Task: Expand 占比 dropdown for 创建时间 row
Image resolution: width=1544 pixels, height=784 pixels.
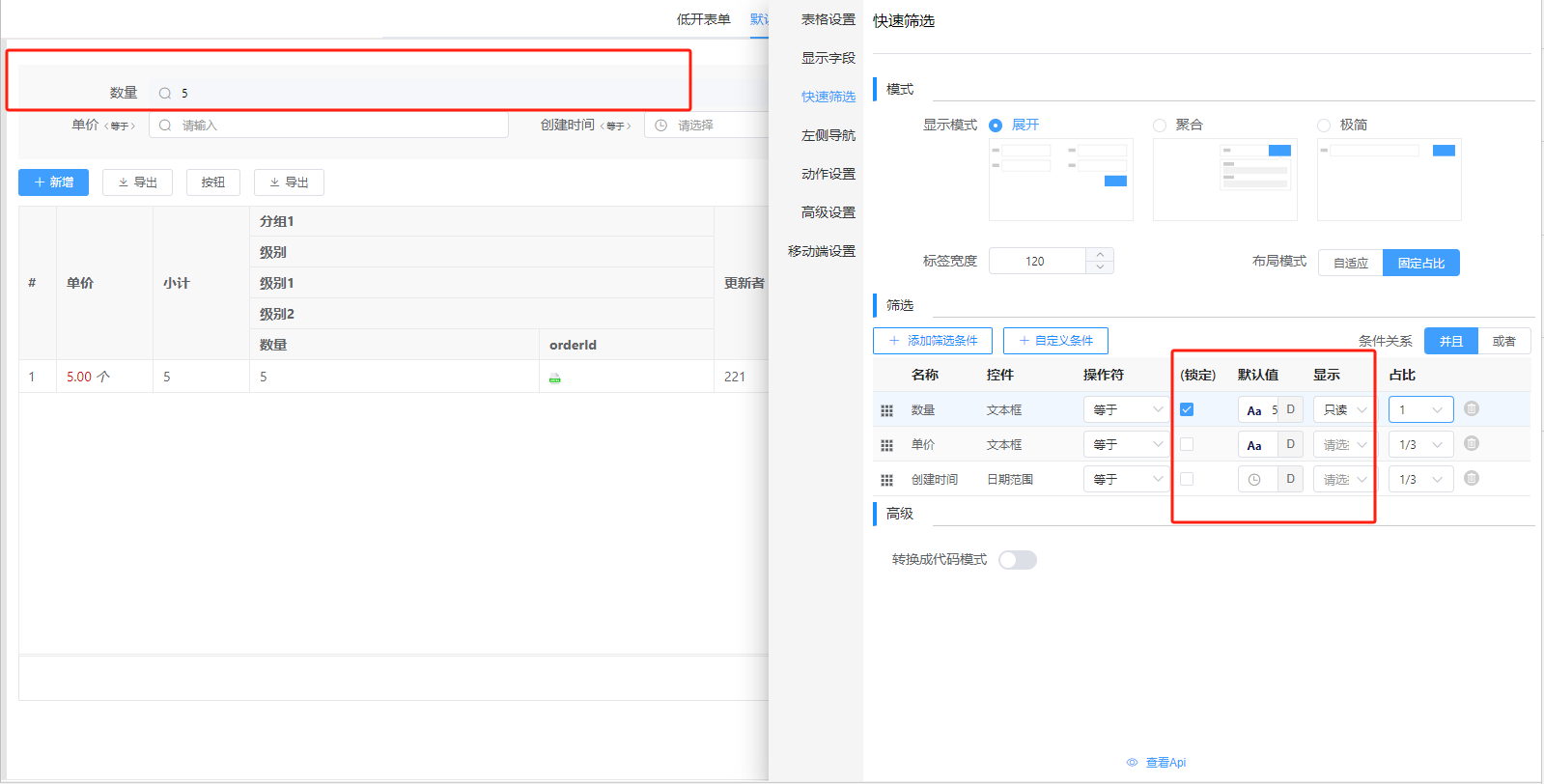Action: [1420, 480]
